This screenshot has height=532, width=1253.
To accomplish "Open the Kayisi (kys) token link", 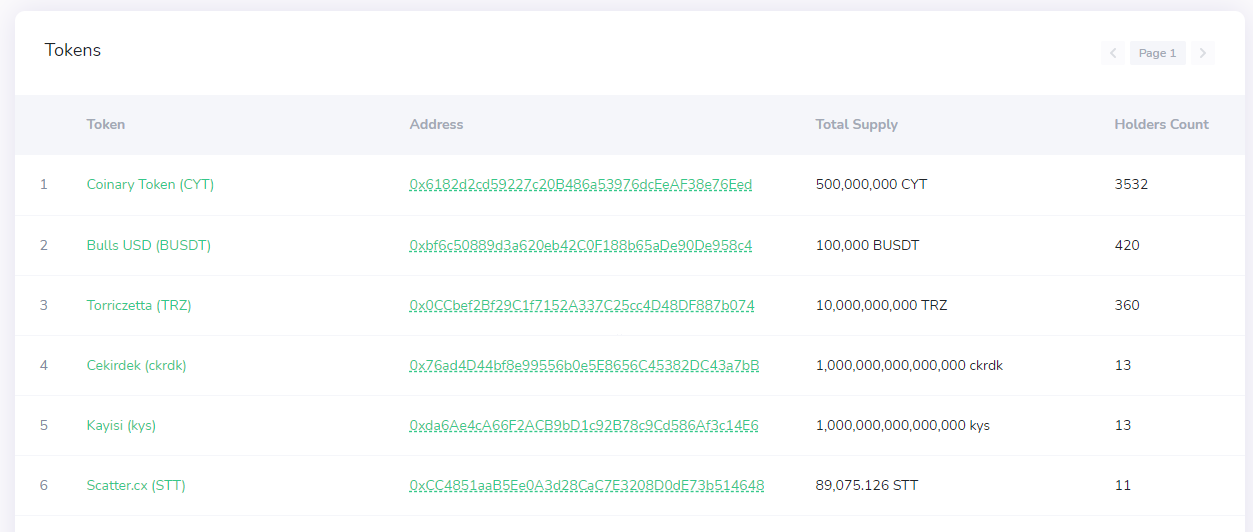I will pos(122,425).
